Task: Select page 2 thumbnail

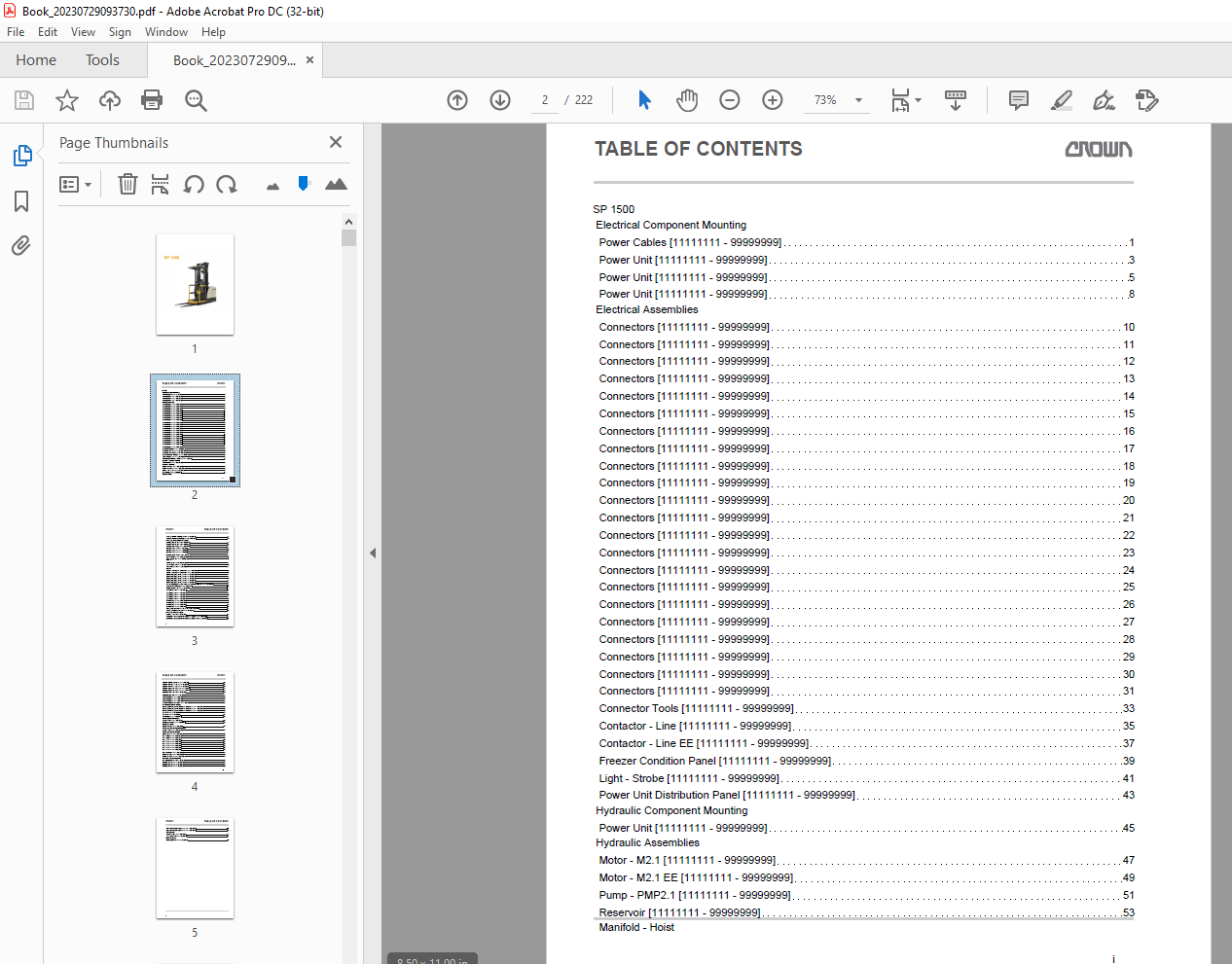Action: [x=195, y=430]
